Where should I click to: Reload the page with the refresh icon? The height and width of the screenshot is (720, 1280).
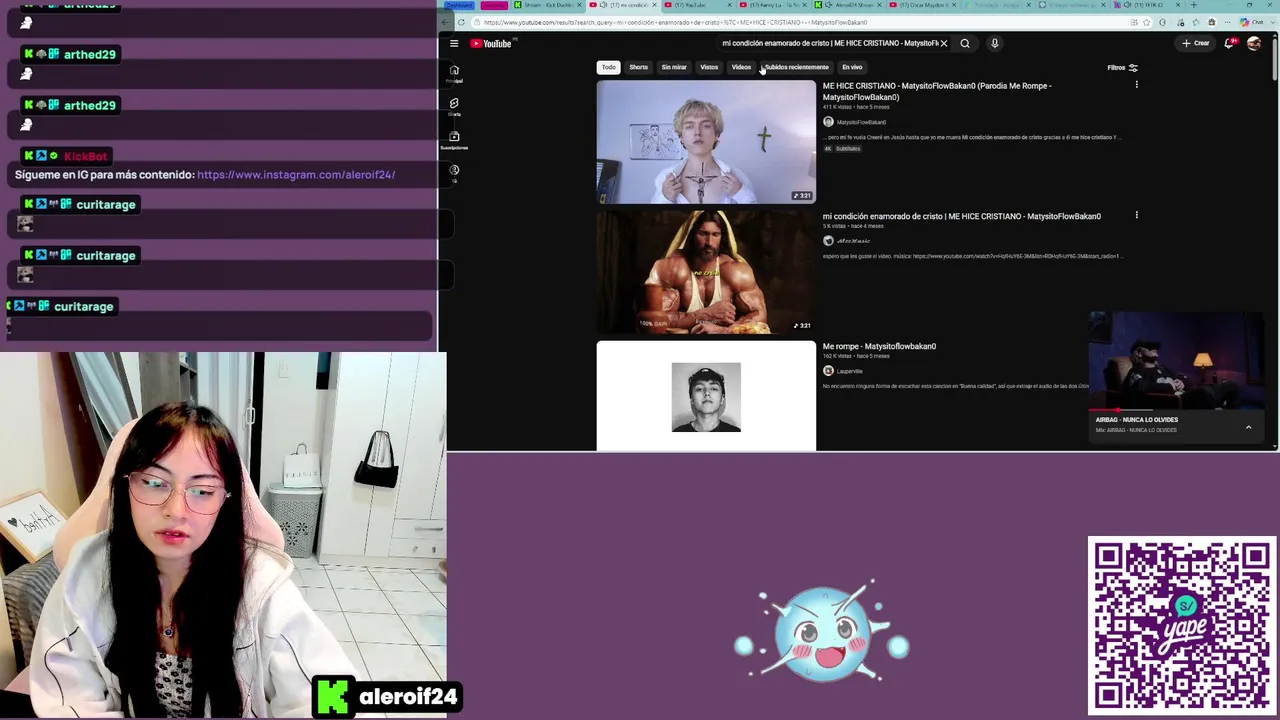(x=461, y=22)
